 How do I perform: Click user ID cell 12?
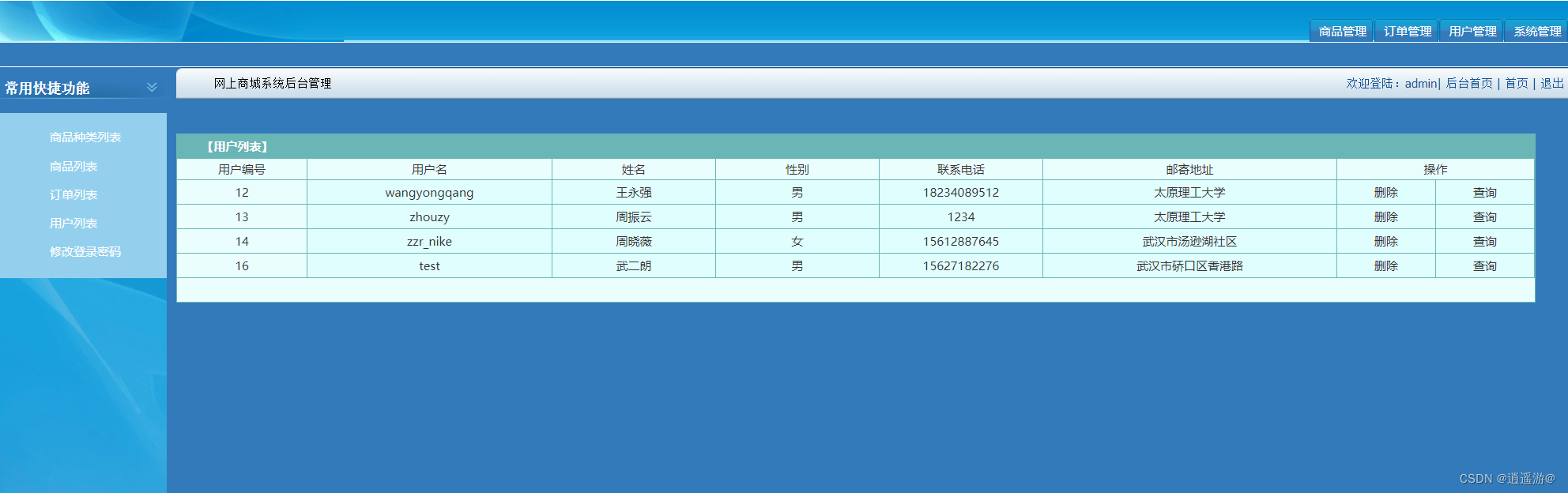242,193
